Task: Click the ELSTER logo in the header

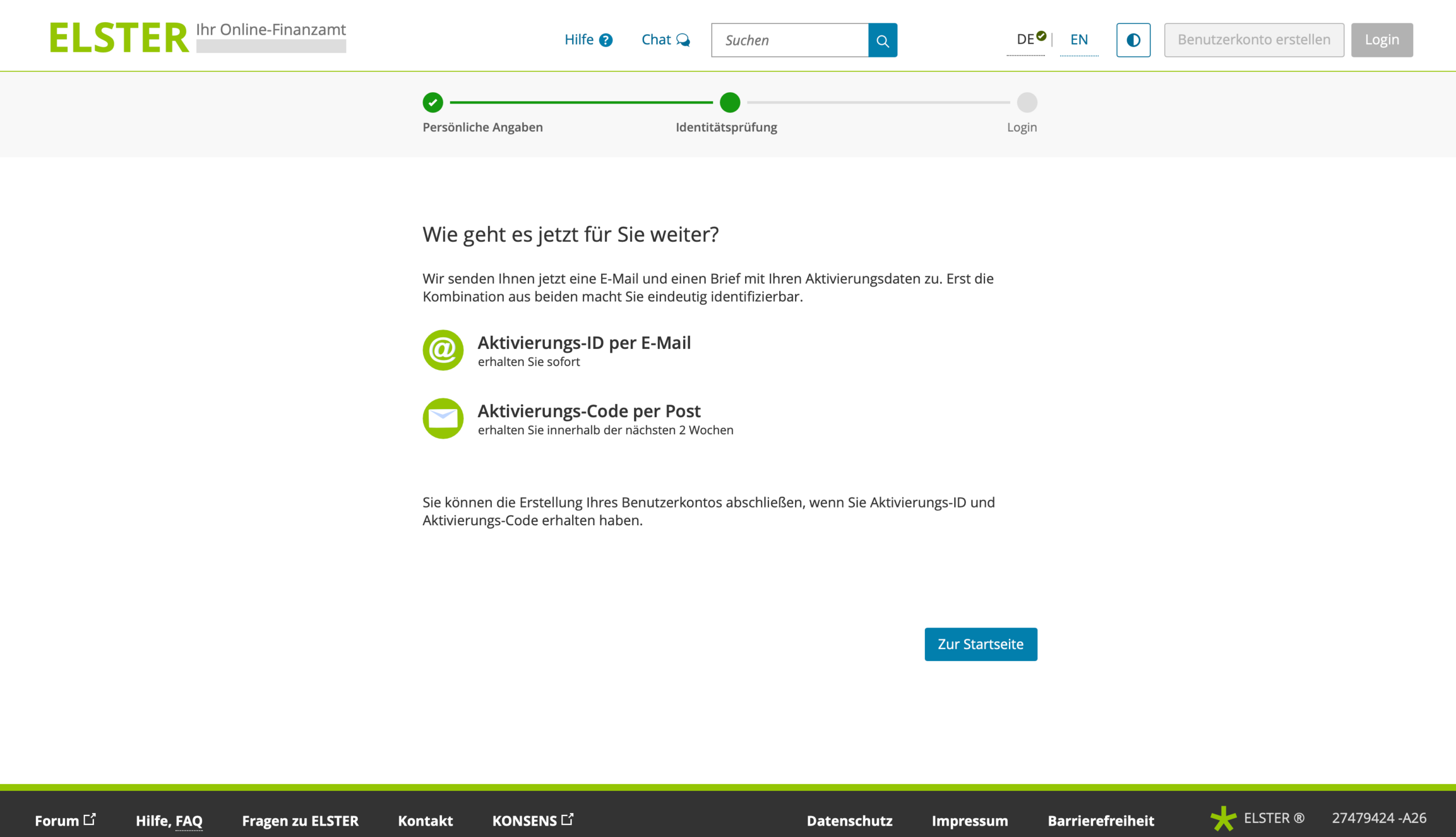Action: pyautogui.click(x=119, y=38)
